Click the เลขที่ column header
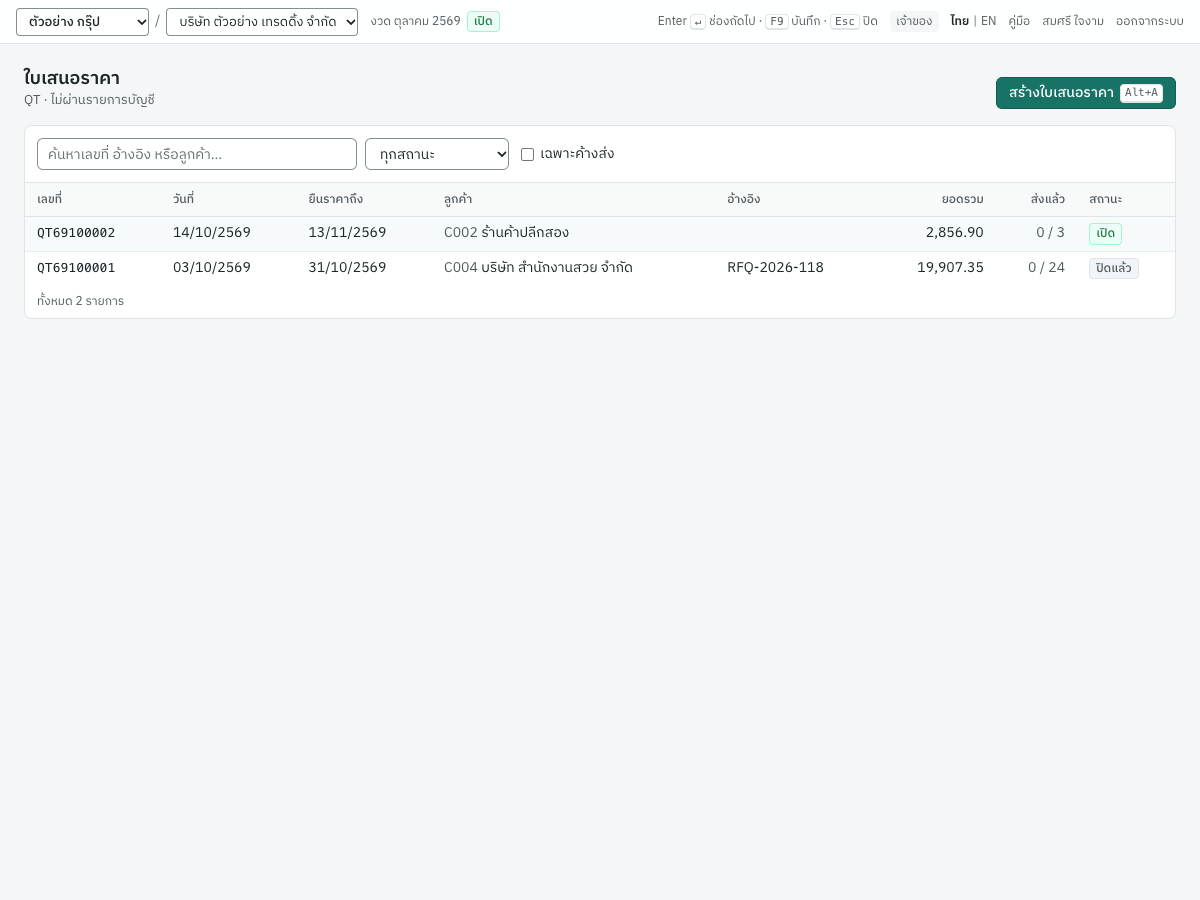Screen dimensions: 1200x900 click(49, 200)
